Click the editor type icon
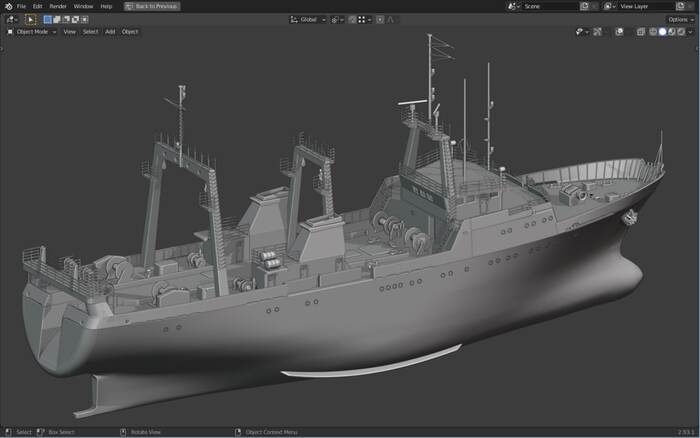 11,19
